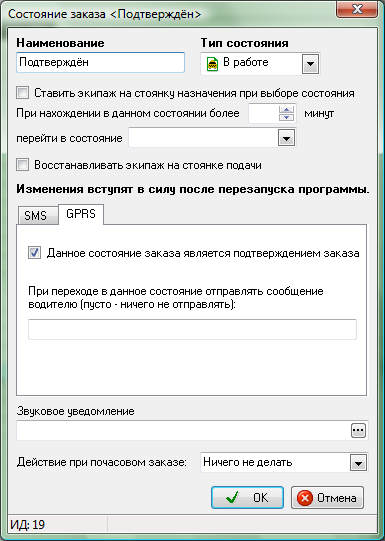This screenshot has height=541, width=385.
Task: Open the Тип состояния dropdown arrow
Action: pyautogui.click(x=310, y=63)
